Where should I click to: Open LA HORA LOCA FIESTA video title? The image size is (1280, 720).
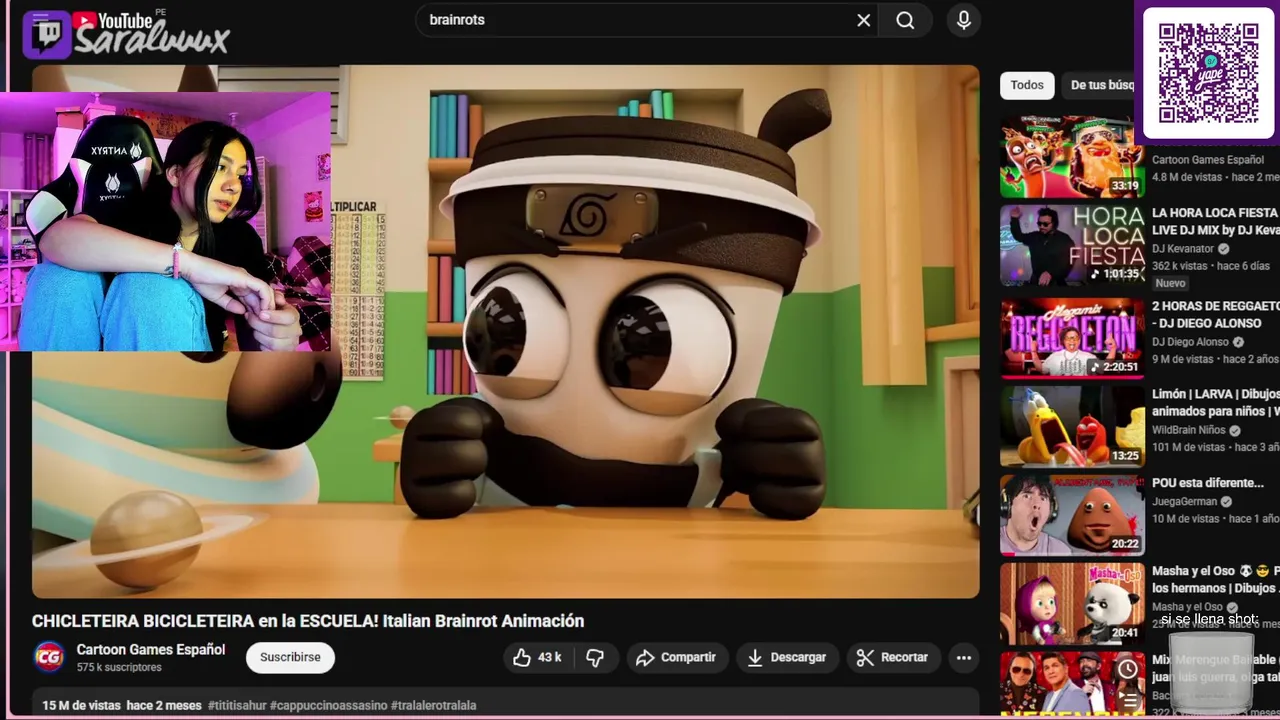[1215, 221]
